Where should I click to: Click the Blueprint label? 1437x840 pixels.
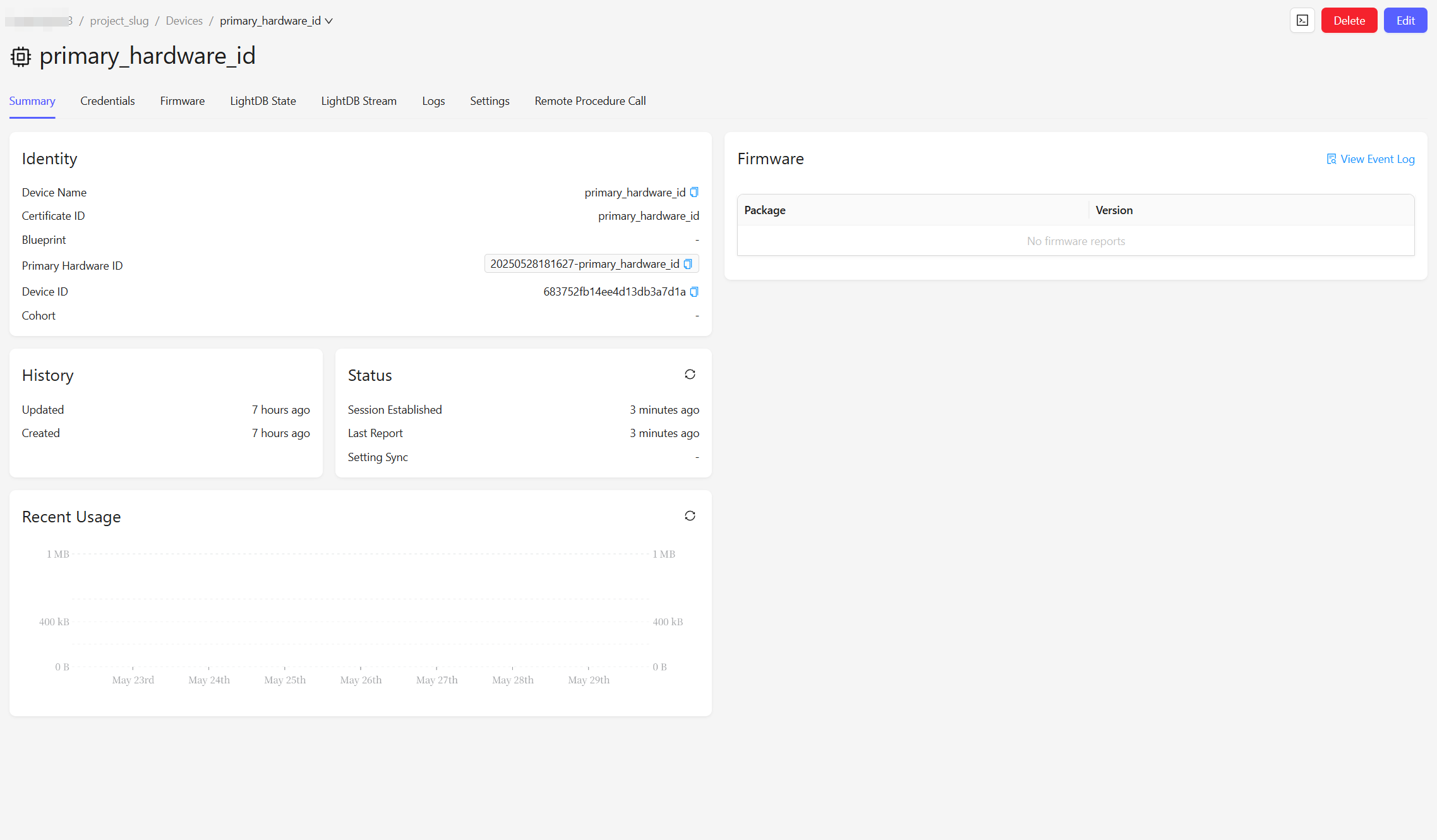tap(44, 240)
